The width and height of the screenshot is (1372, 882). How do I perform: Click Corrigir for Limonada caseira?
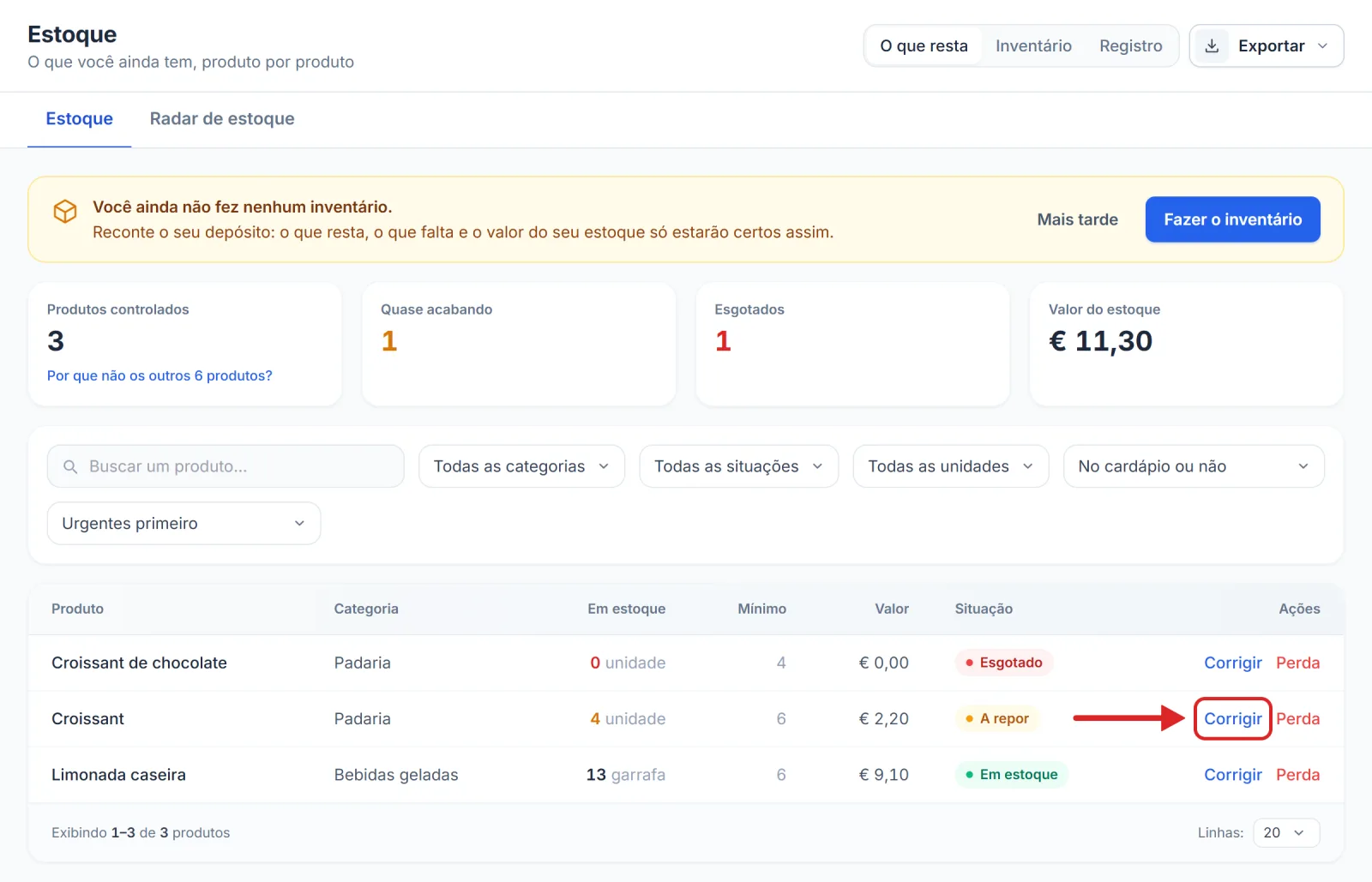point(1232,775)
